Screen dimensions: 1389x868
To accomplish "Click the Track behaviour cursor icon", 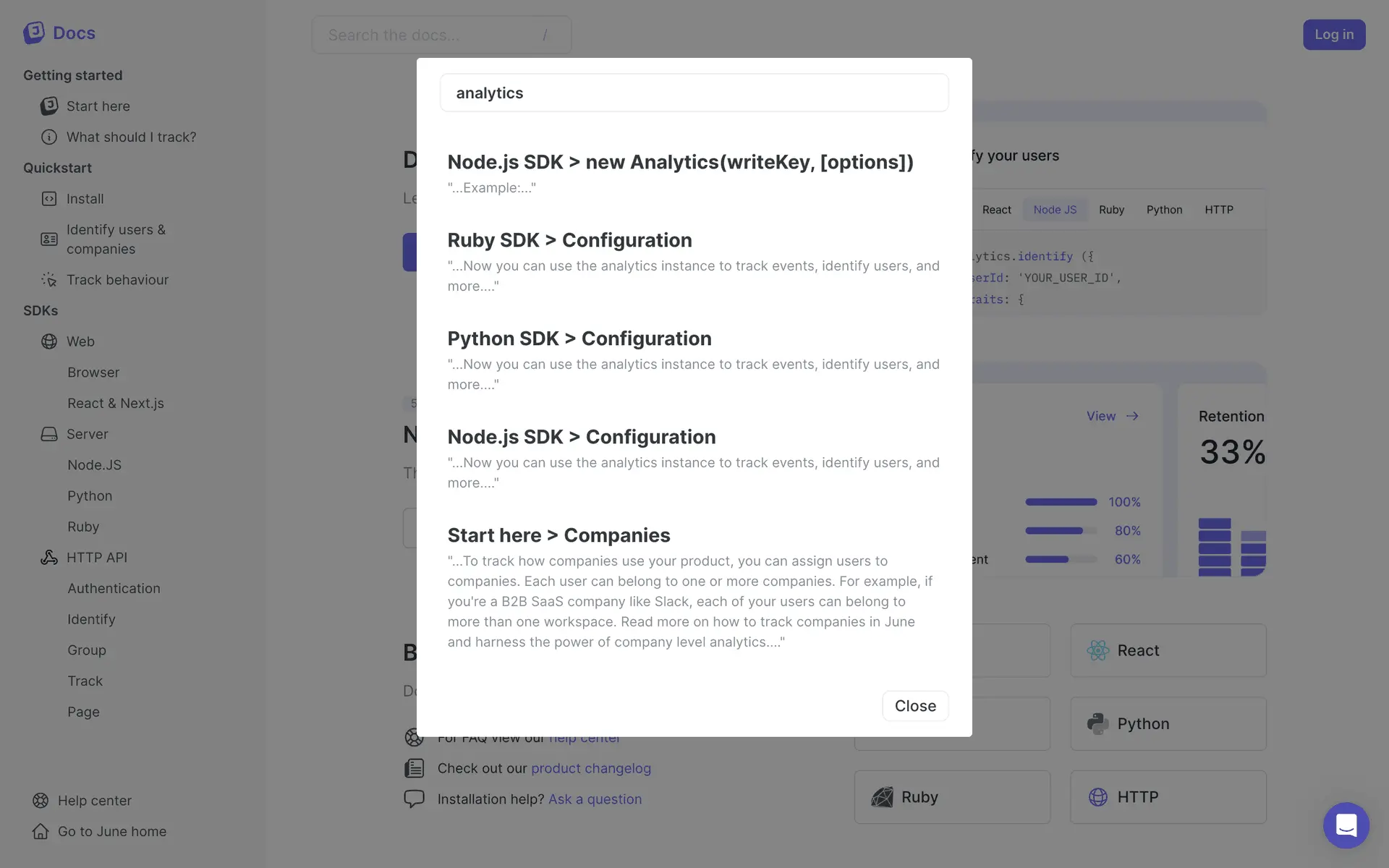I will tap(48, 280).
